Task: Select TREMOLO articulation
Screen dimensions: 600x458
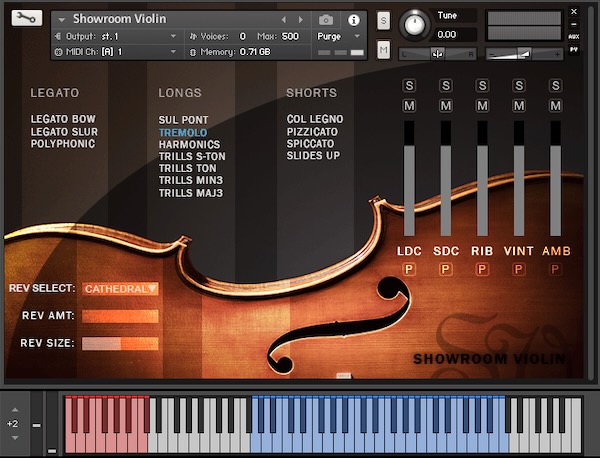Action: pyautogui.click(x=183, y=132)
